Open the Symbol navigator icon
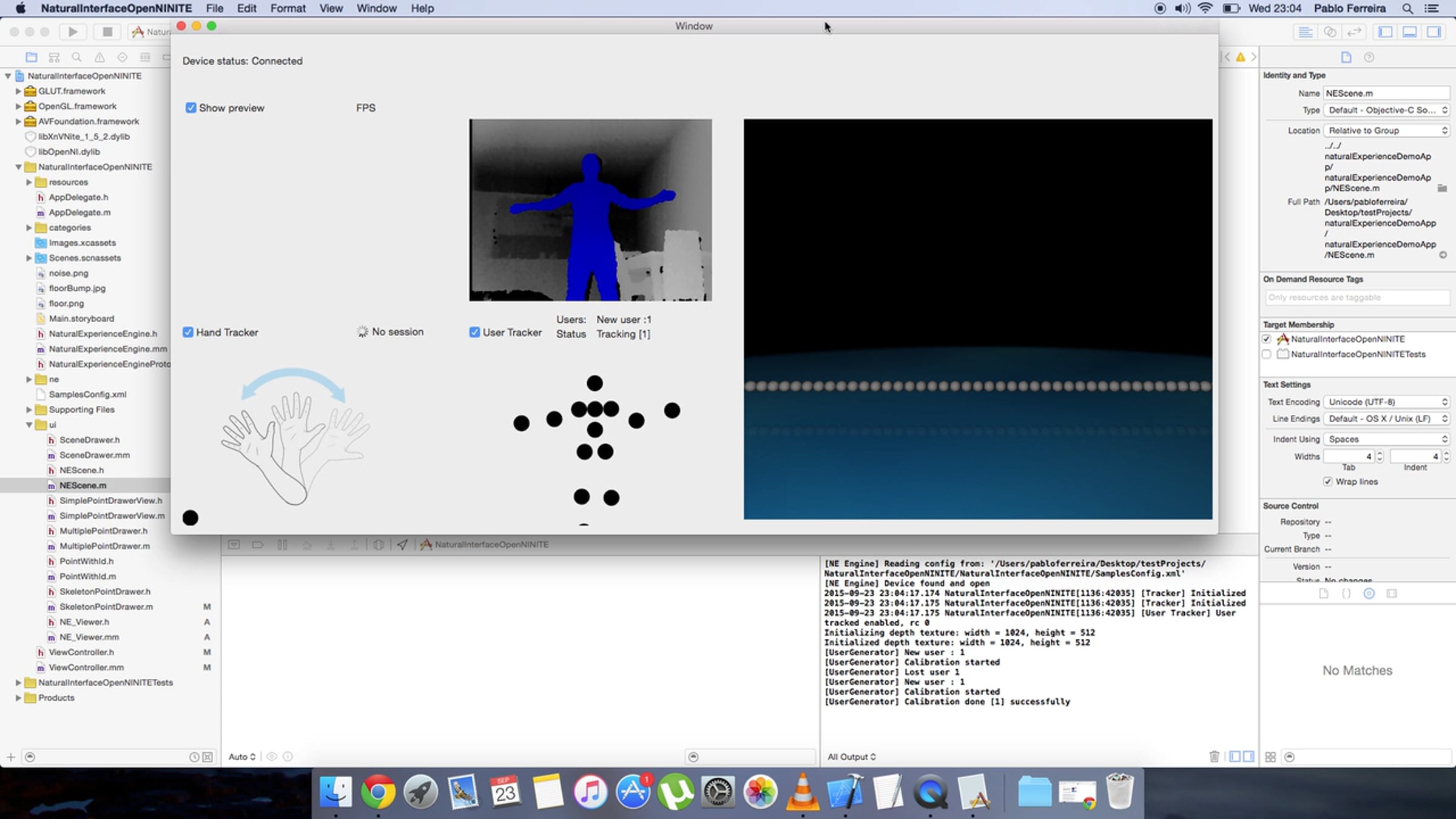Viewport: 1456px width, 819px height. tap(54, 57)
